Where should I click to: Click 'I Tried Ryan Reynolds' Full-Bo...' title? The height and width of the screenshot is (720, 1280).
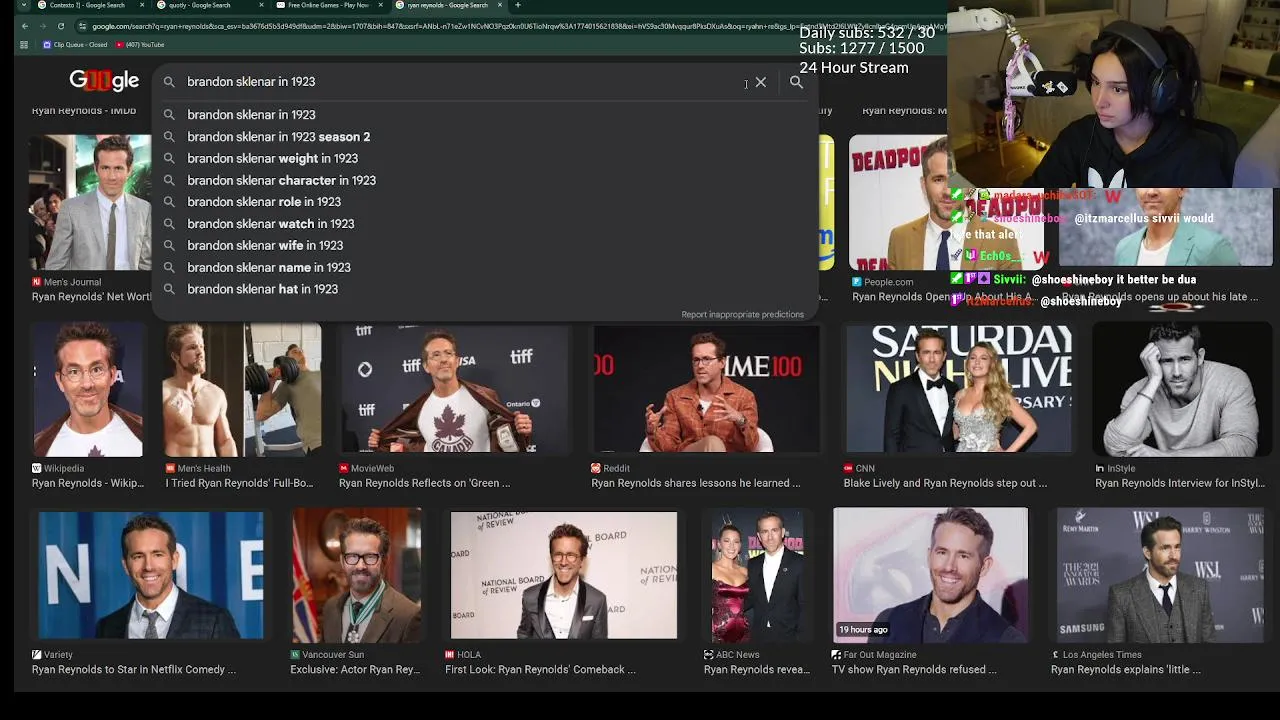(x=239, y=483)
